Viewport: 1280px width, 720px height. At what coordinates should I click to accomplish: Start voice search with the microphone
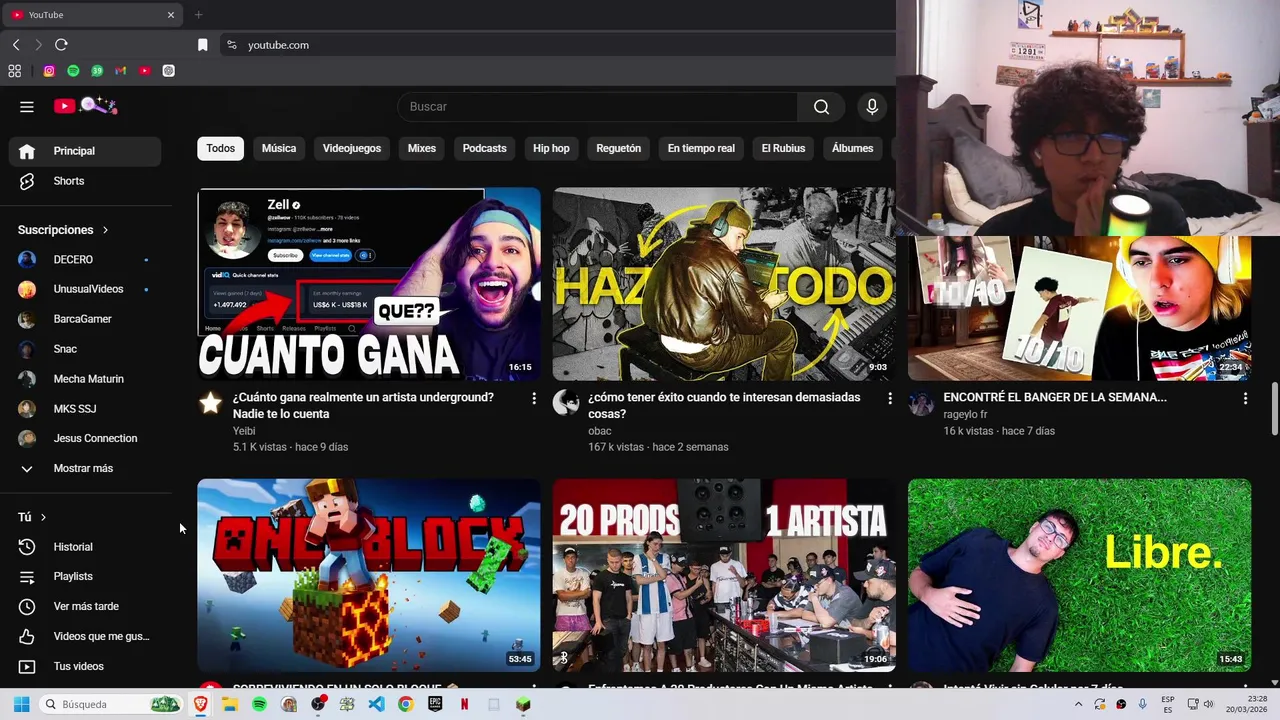(872, 107)
